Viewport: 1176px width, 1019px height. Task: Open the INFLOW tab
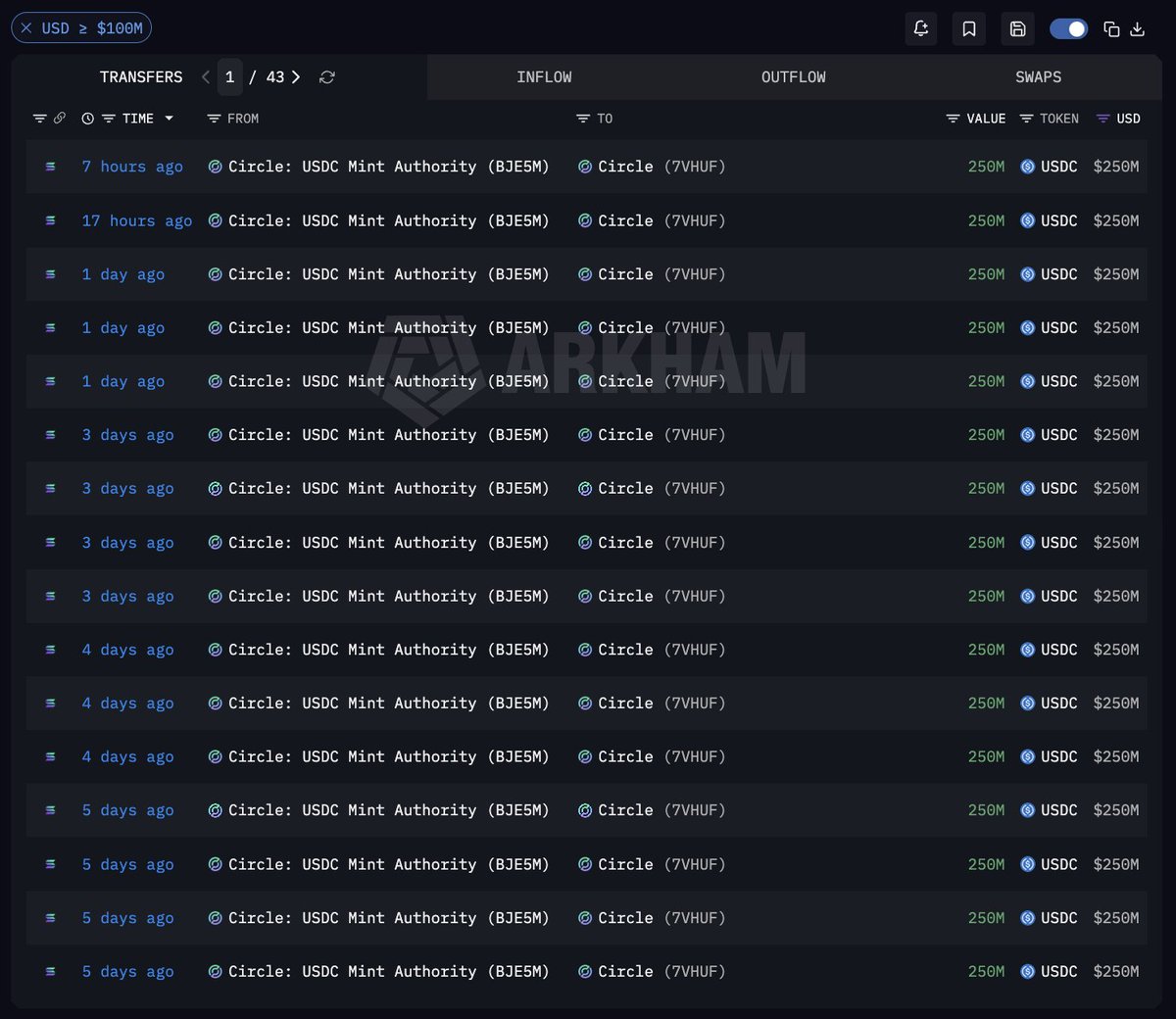click(x=544, y=76)
